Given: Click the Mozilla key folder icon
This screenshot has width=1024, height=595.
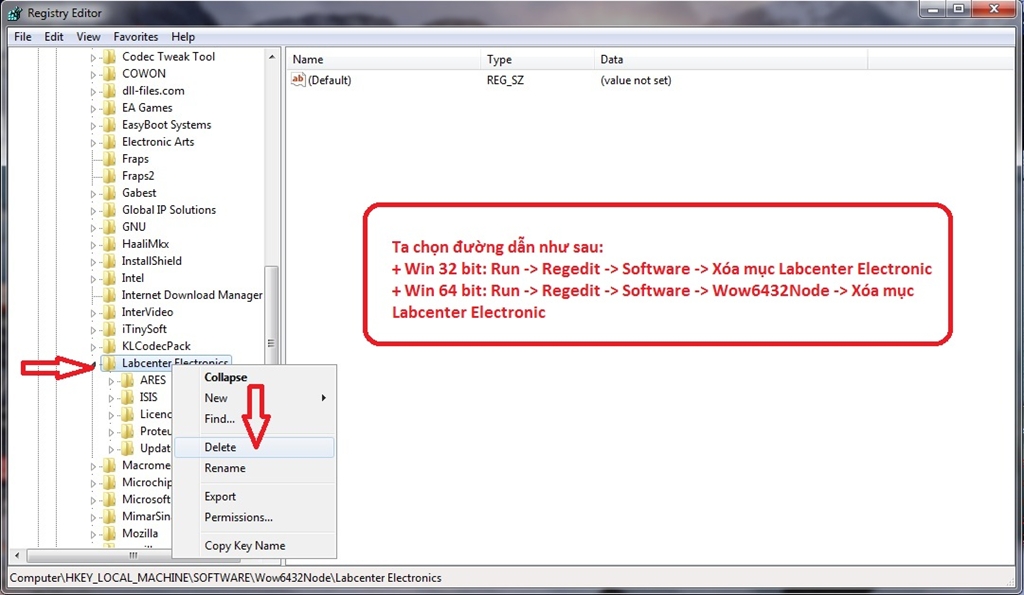Looking at the screenshot, I should point(109,533).
